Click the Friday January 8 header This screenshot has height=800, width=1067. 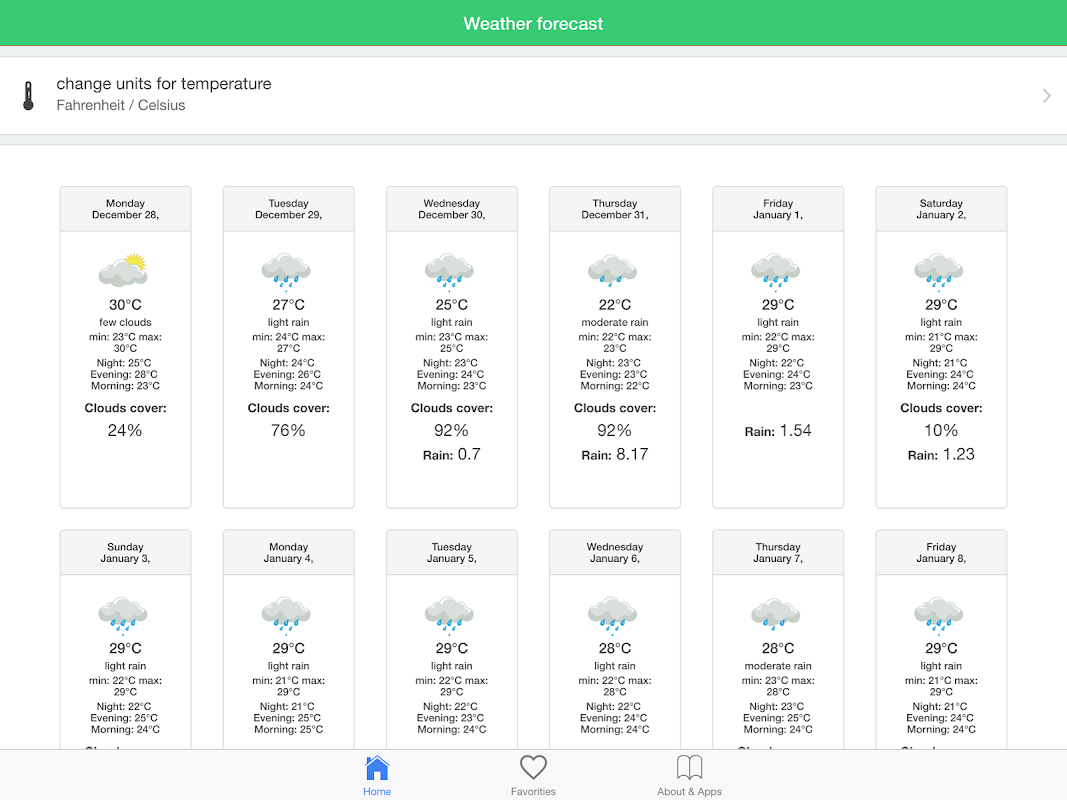(x=941, y=552)
